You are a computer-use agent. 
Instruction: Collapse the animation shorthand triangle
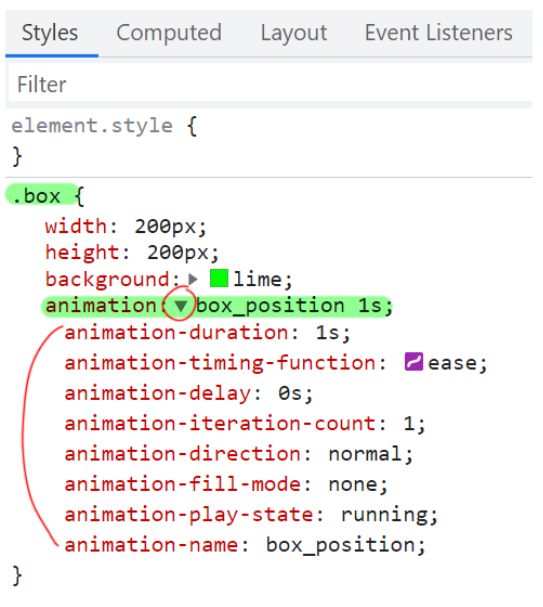point(180,305)
